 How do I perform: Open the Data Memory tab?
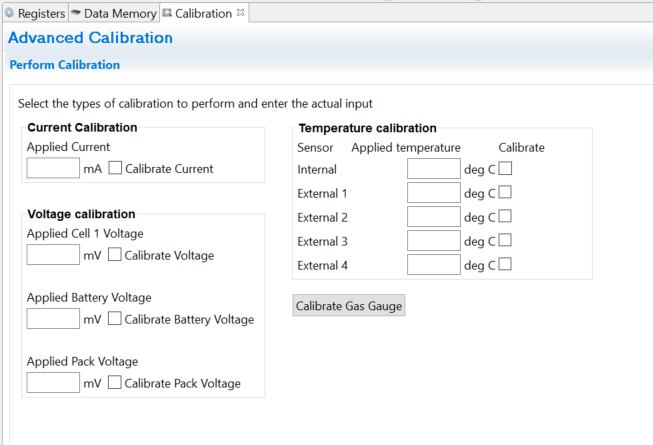[113, 13]
